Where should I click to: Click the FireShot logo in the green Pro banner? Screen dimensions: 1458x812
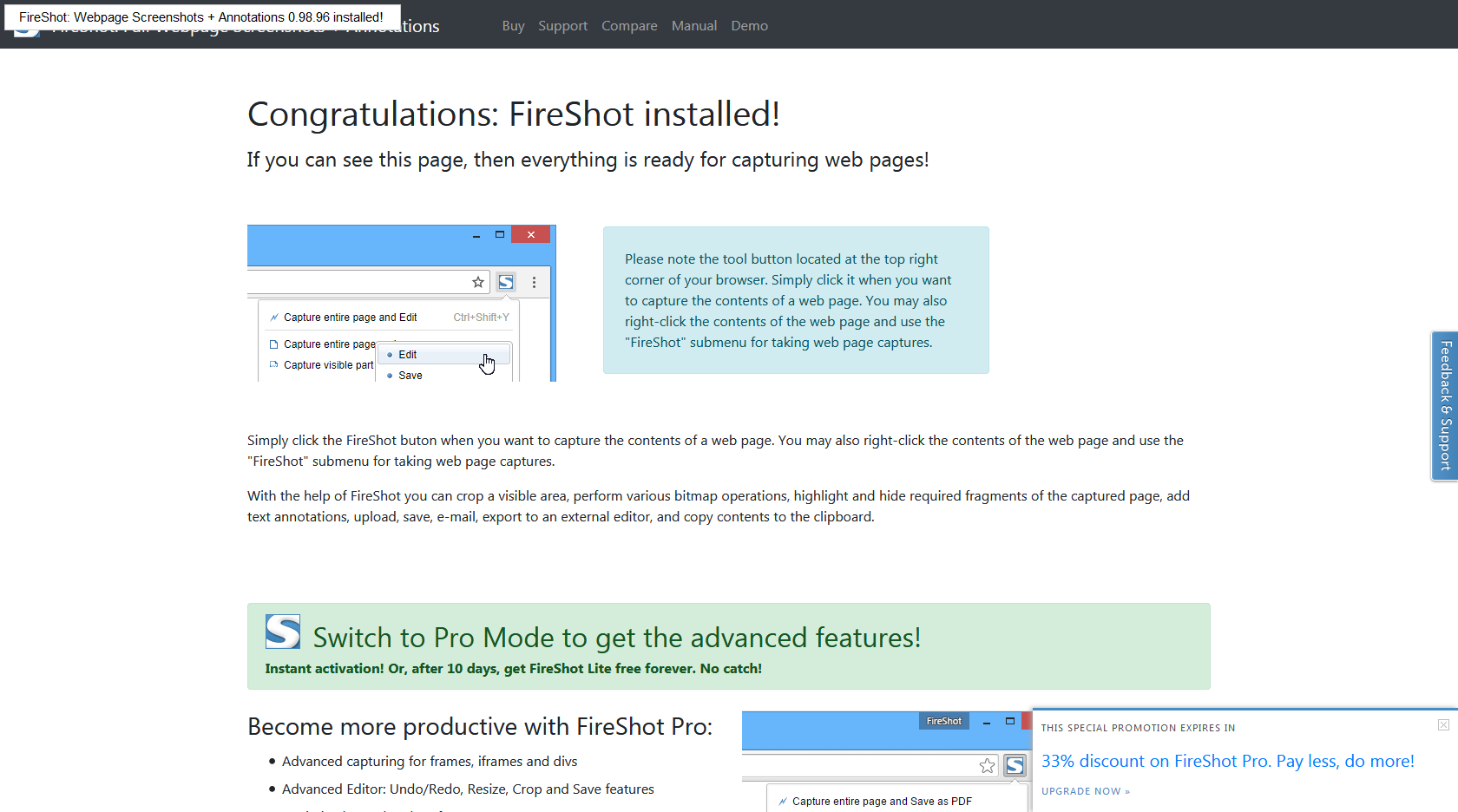283,632
